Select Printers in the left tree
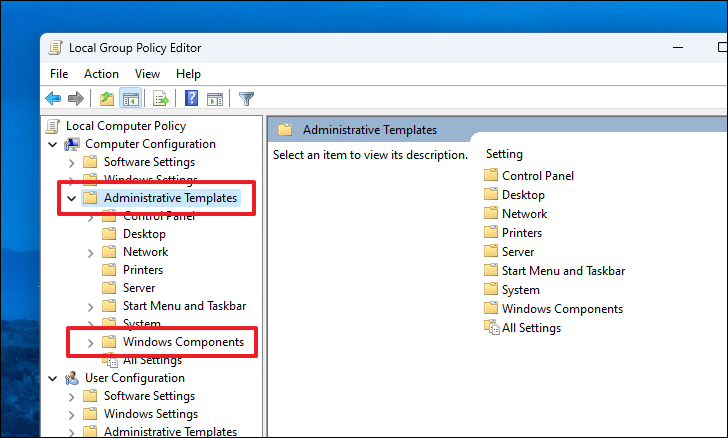Image resolution: width=728 pixels, height=438 pixels. point(143,270)
